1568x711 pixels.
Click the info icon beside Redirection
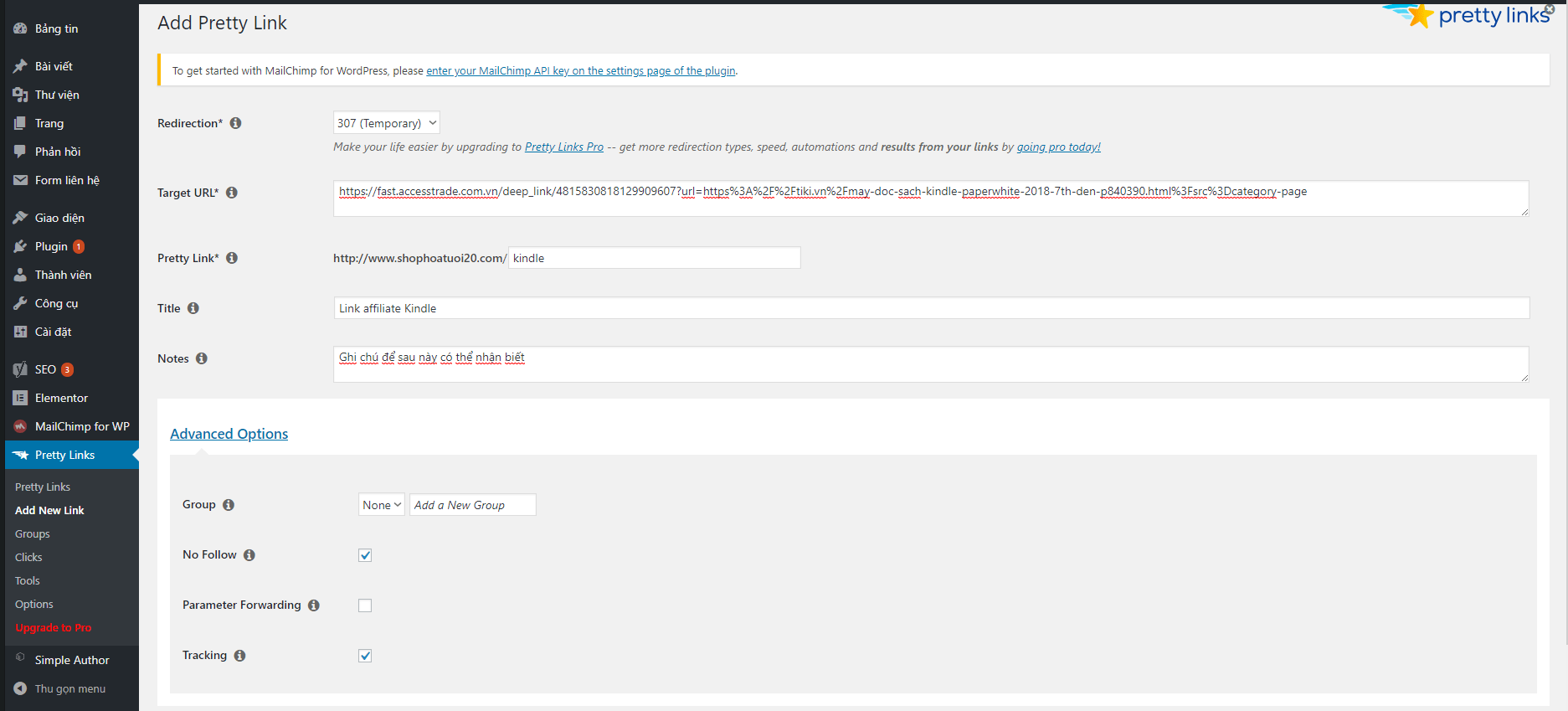pyautogui.click(x=236, y=123)
